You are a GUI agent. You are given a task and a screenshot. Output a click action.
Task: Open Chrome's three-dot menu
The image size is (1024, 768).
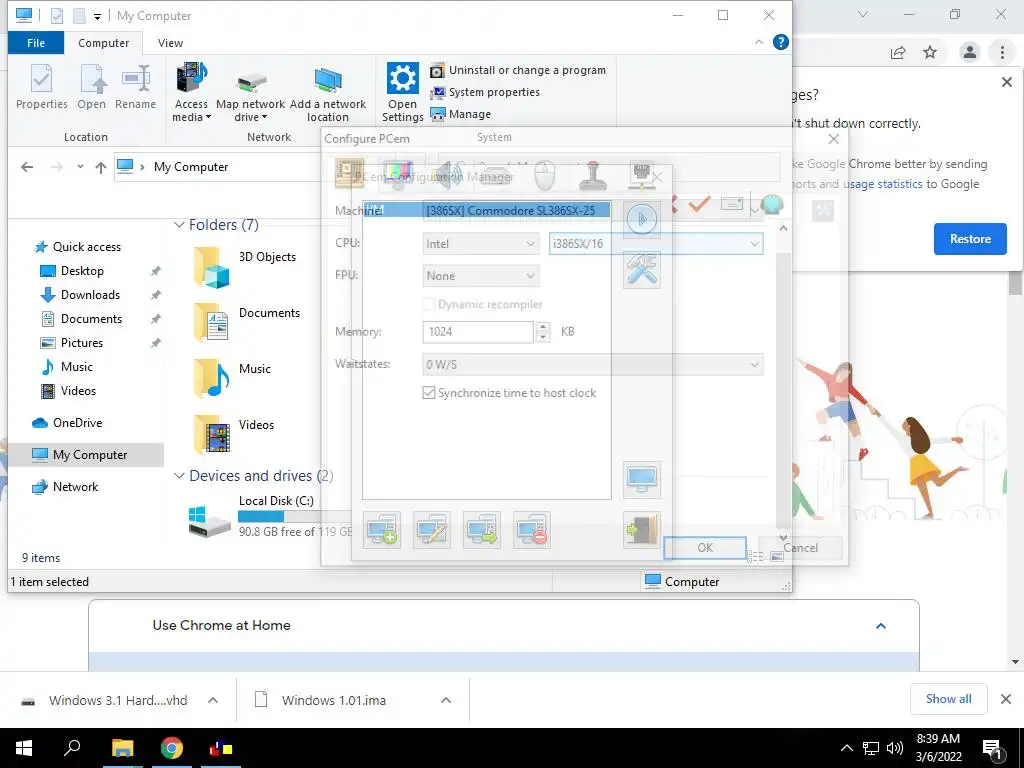coord(1002,53)
